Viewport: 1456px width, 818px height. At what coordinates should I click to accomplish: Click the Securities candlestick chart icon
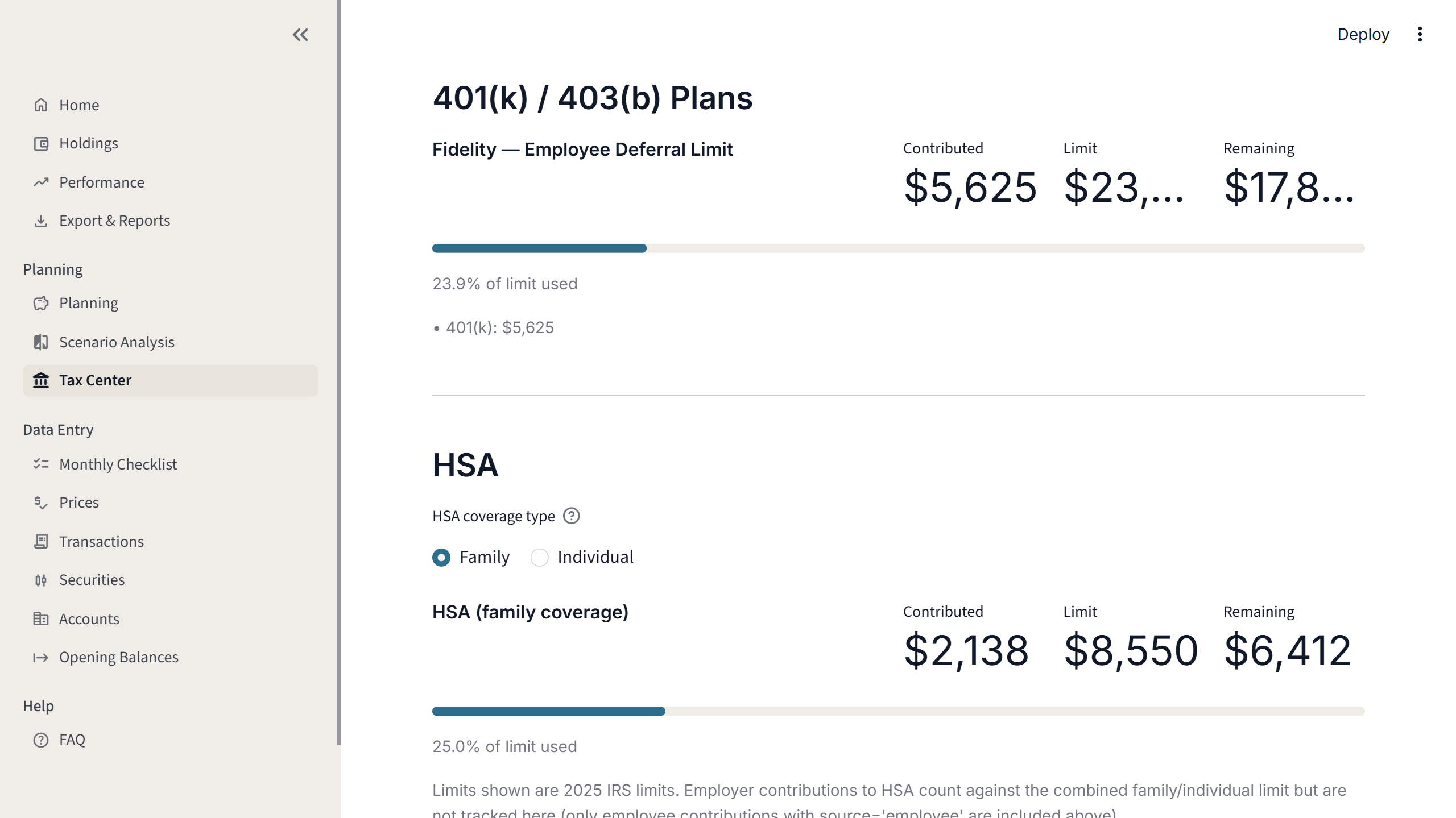point(41,580)
